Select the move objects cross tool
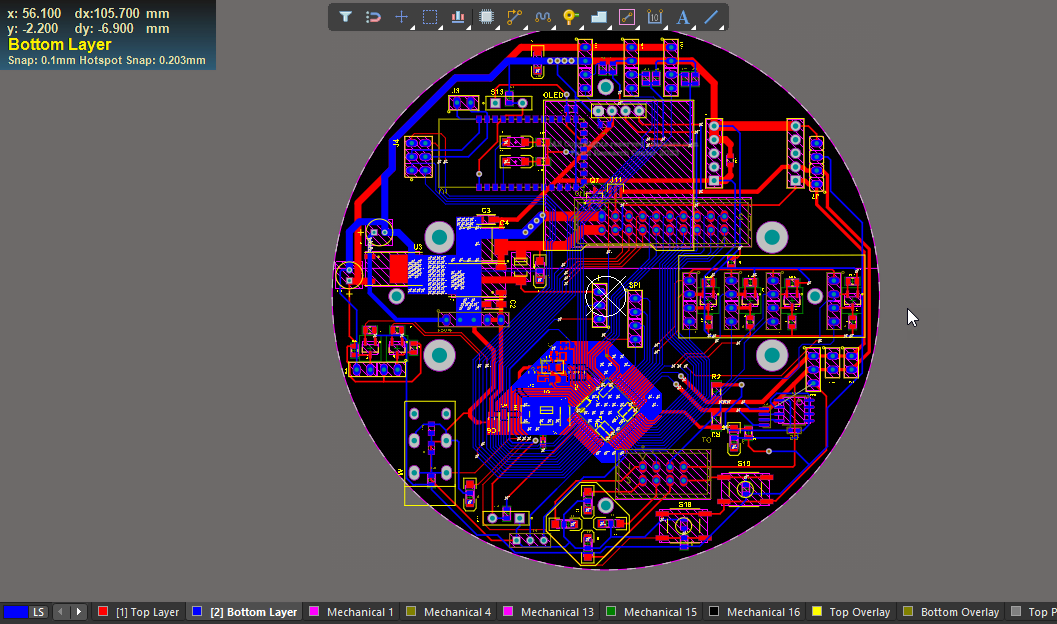Viewport: 1057px width, 624px height. coord(401,17)
